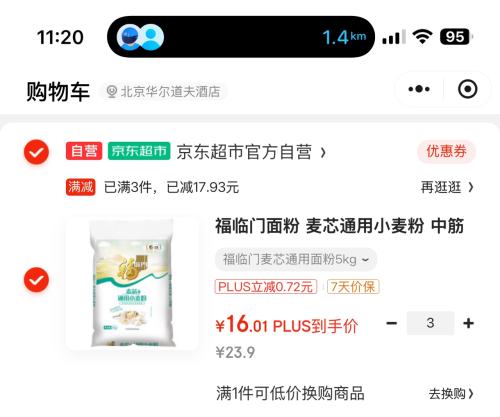Tap the green 京东超市 badge
This screenshot has width=500, height=417.
[x=139, y=151]
